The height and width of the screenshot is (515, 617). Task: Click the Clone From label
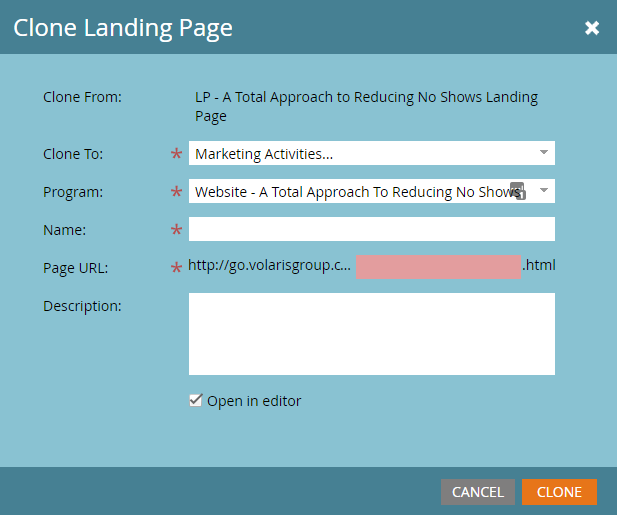point(82,97)
